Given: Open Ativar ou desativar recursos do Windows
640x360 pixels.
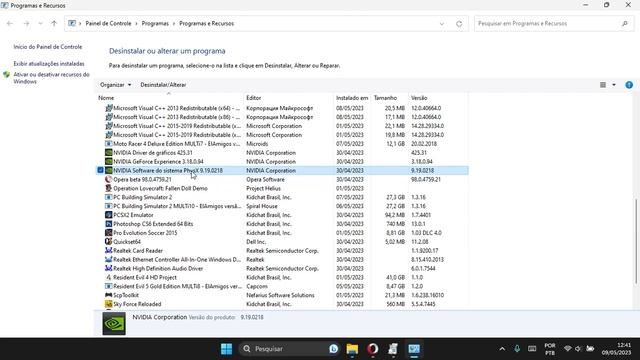Looking at the screenshot, I should 51,78.
